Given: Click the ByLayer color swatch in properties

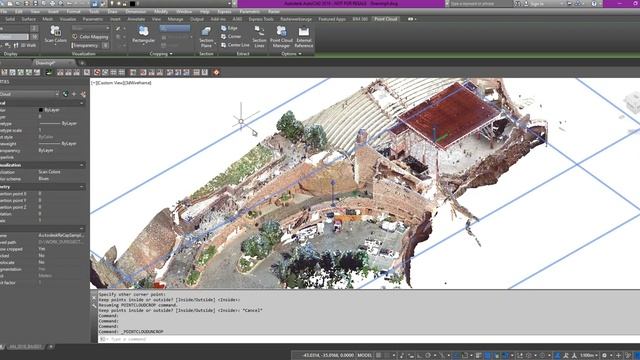Looking at the screenshot, I should click(x=41, y=110).
